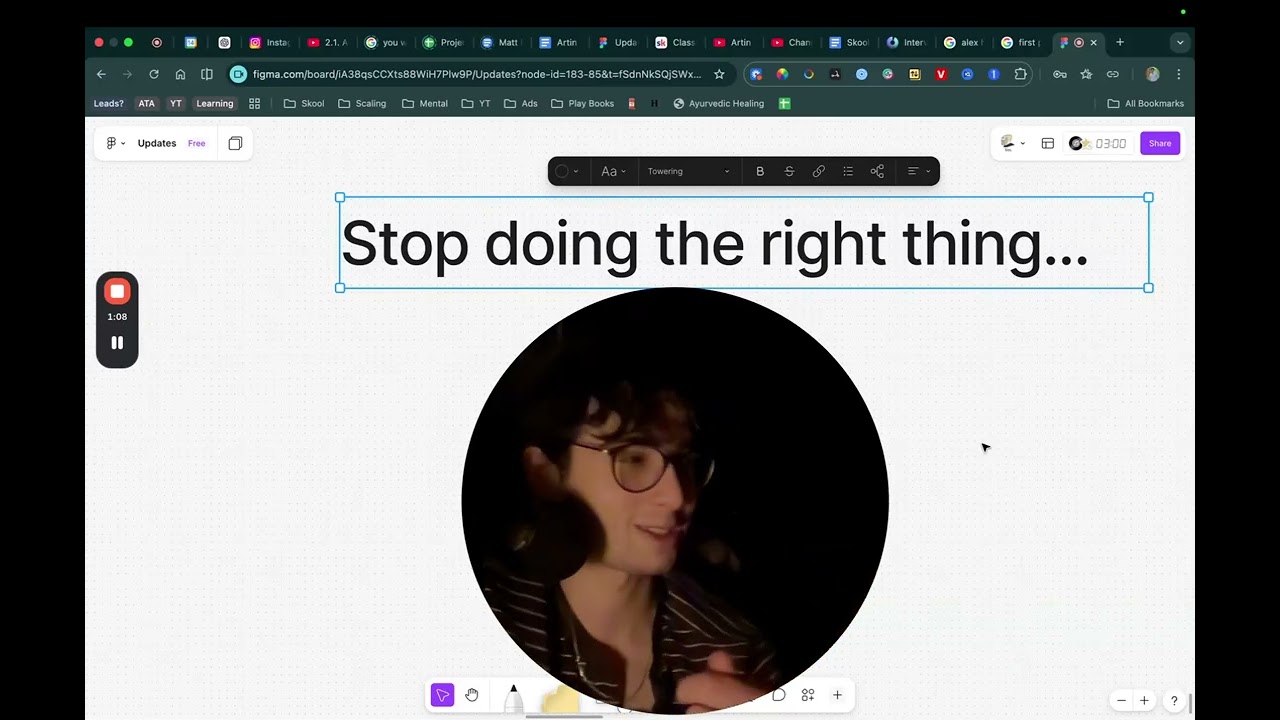Click the purple Share button
Viewport: 1280px width, 720px height.
pyautogui.click(x=1160, y=143)
